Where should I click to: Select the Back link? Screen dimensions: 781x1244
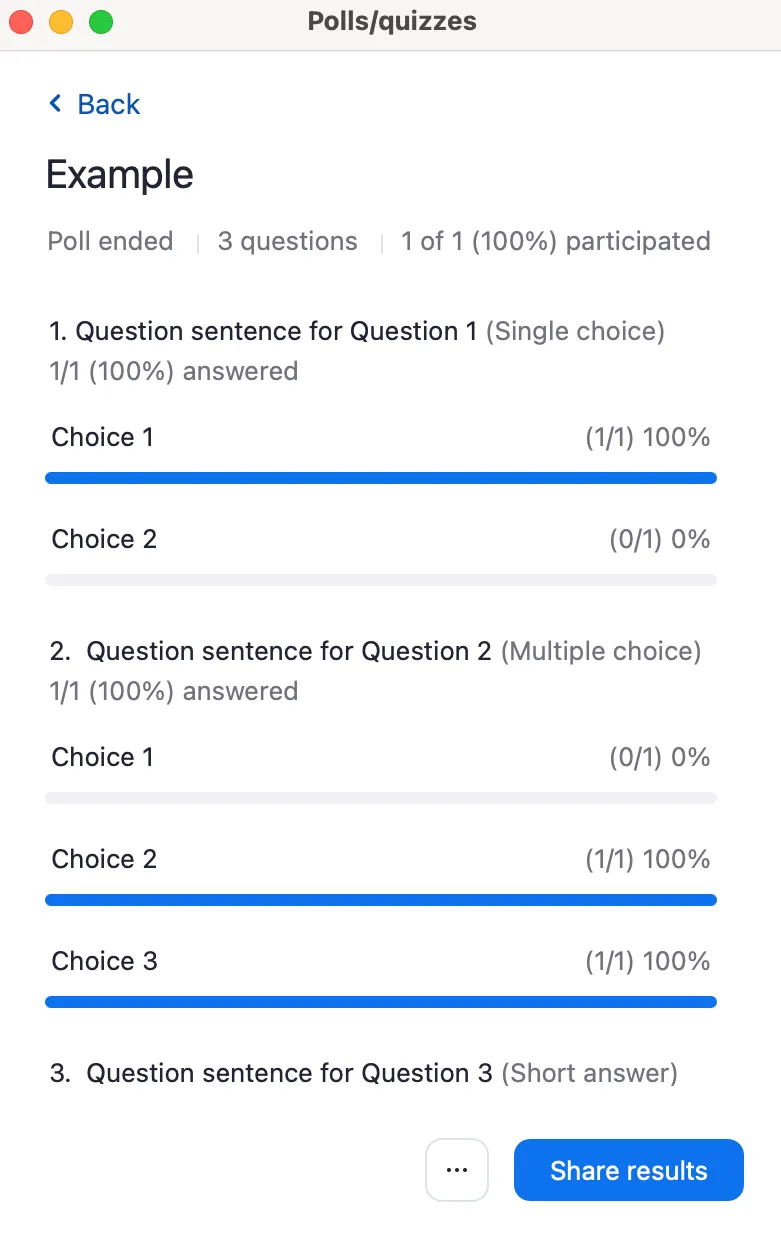tap(106, 104)
